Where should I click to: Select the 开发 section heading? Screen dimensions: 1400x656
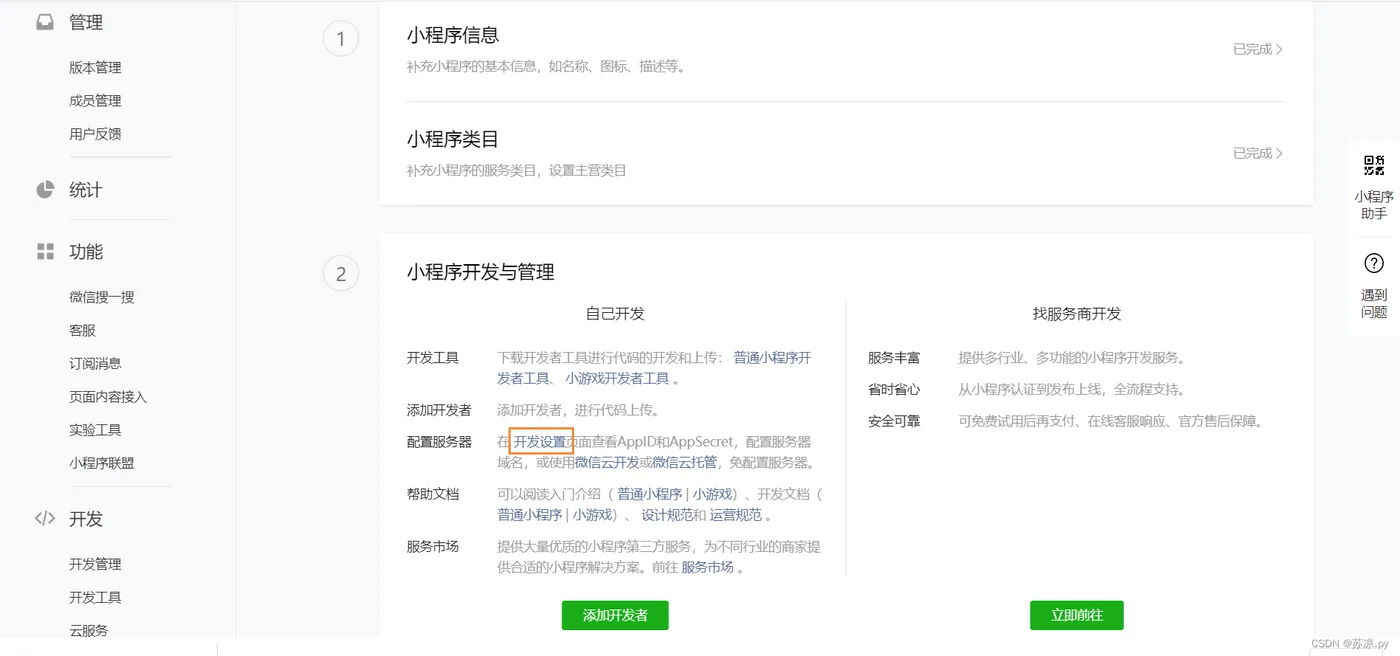point(86,519)
